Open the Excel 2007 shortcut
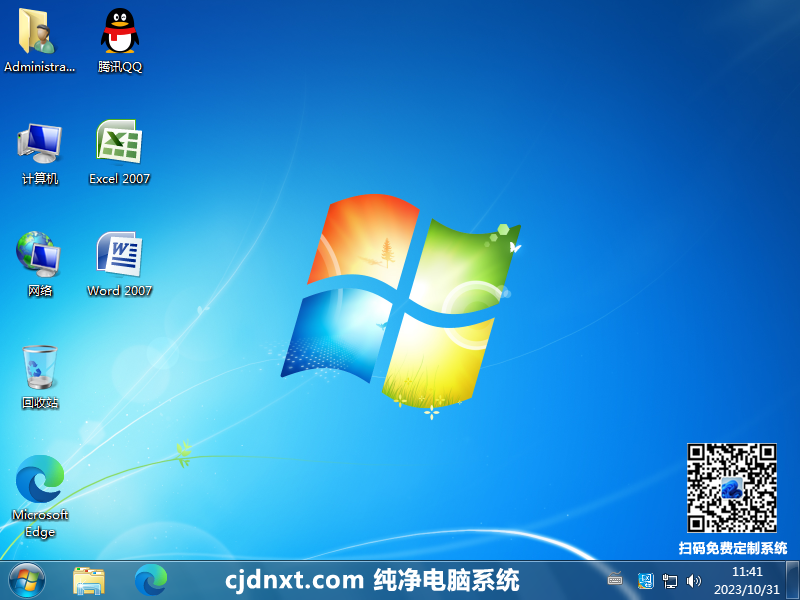The width and height of the screenshot is (800, 600). (x=119, y=142)
